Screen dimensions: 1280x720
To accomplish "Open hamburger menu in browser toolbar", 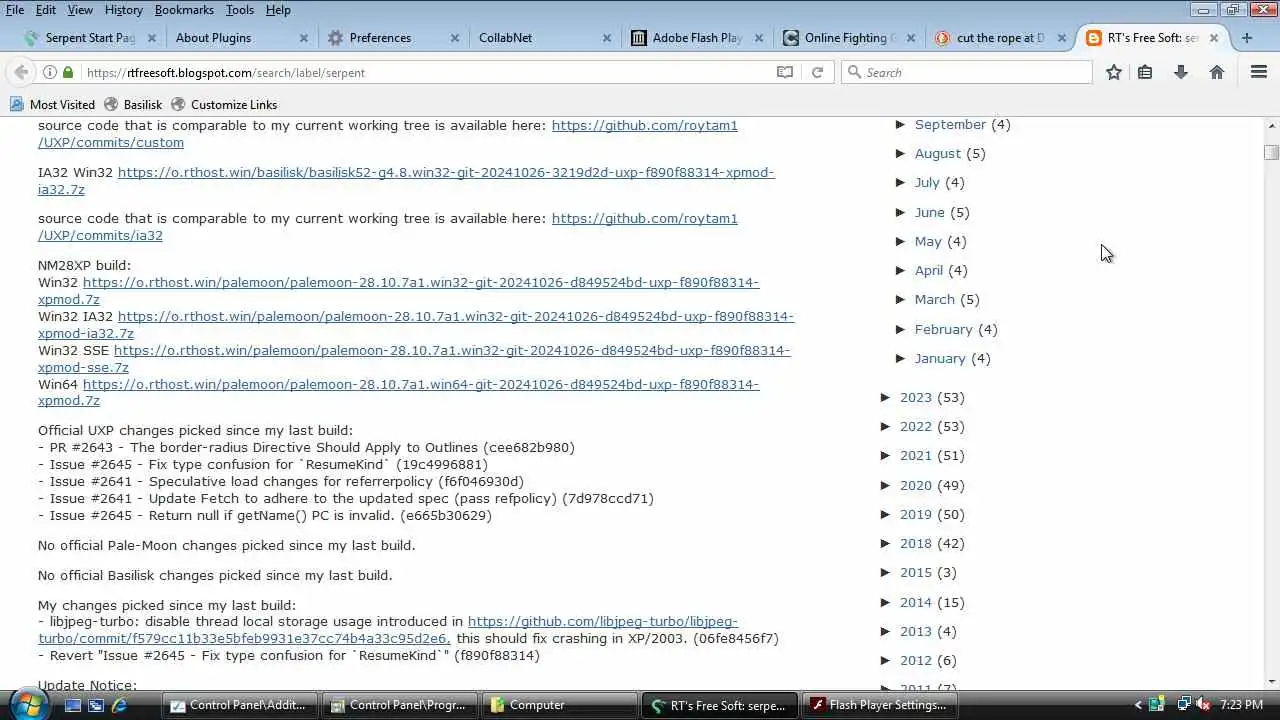I will tap(1259, 72).
